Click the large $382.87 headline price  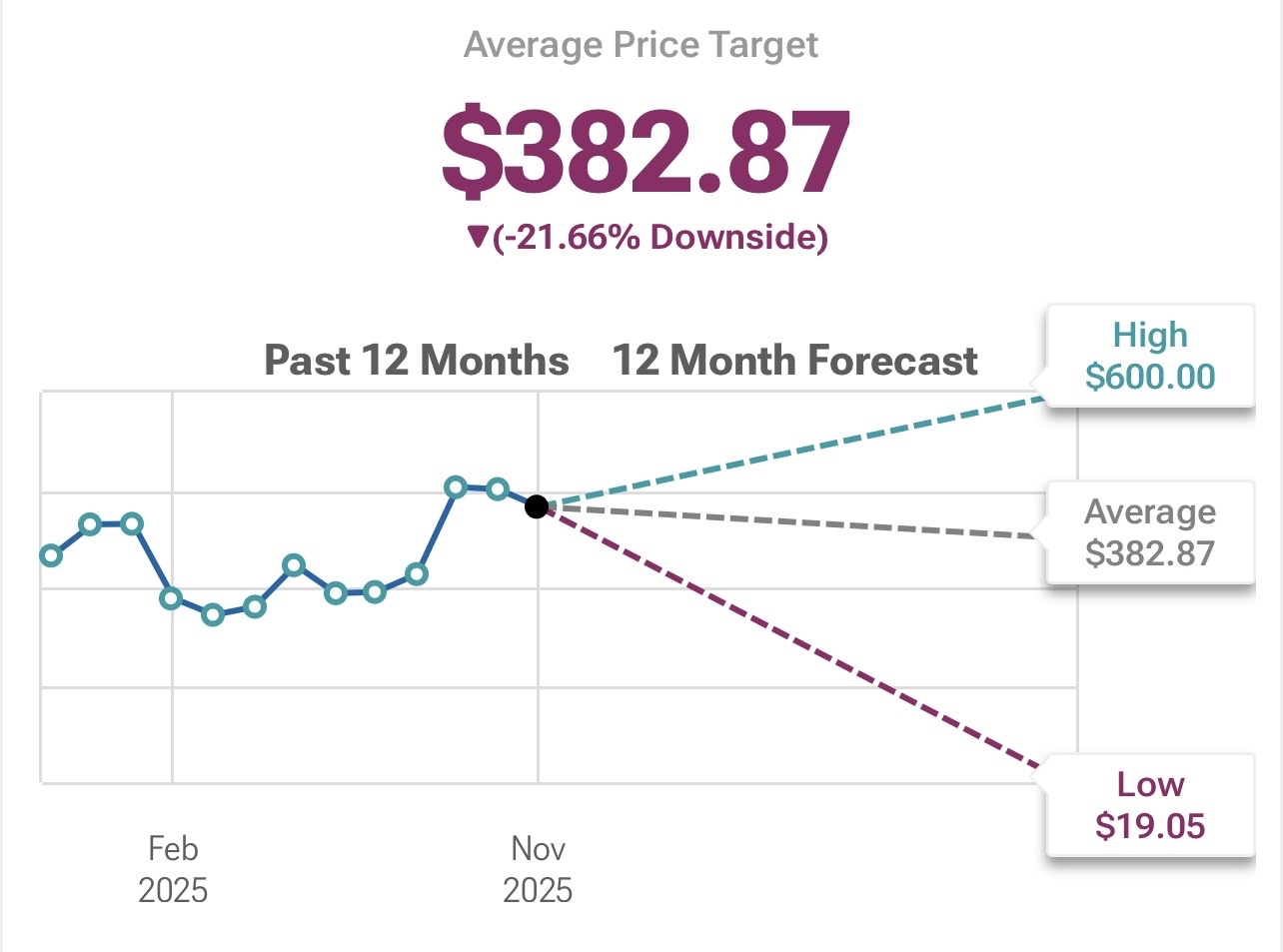pos(645,152)
